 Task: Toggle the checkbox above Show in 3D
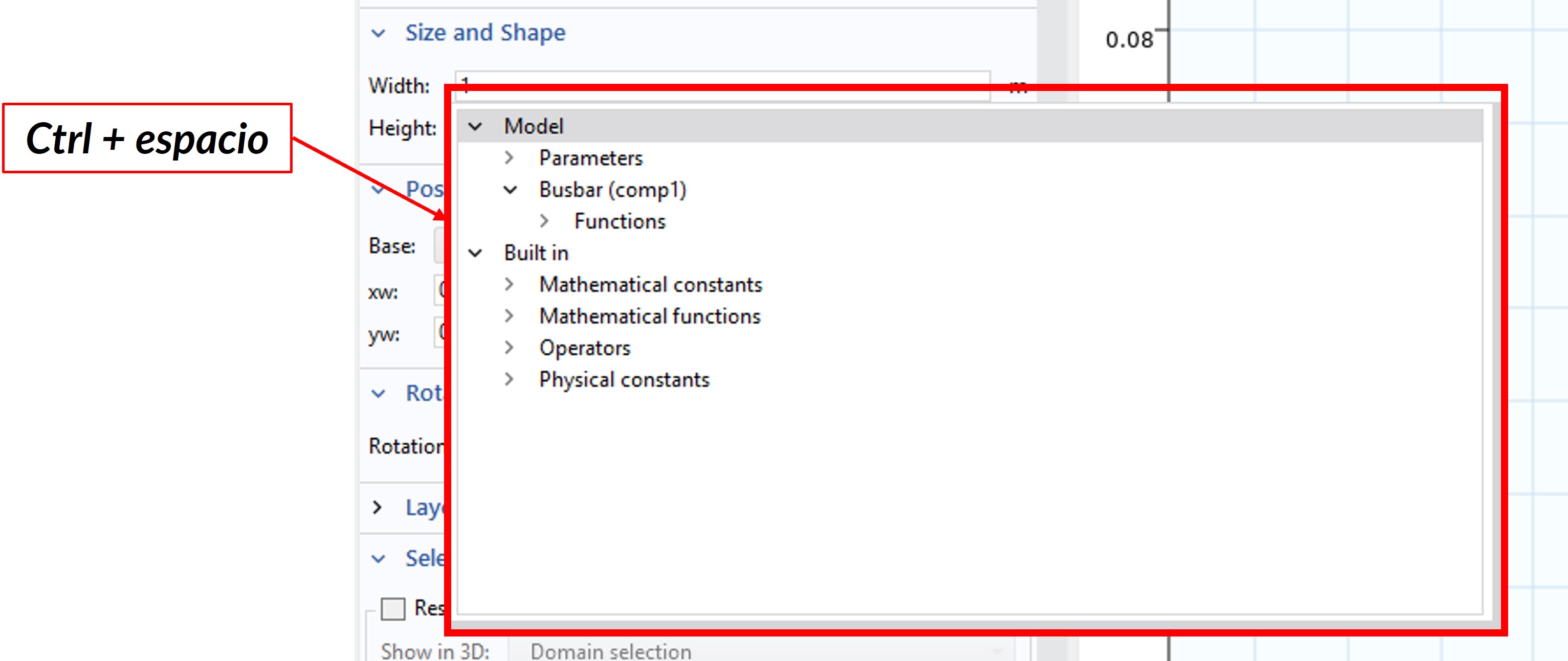tap(392, 608)
